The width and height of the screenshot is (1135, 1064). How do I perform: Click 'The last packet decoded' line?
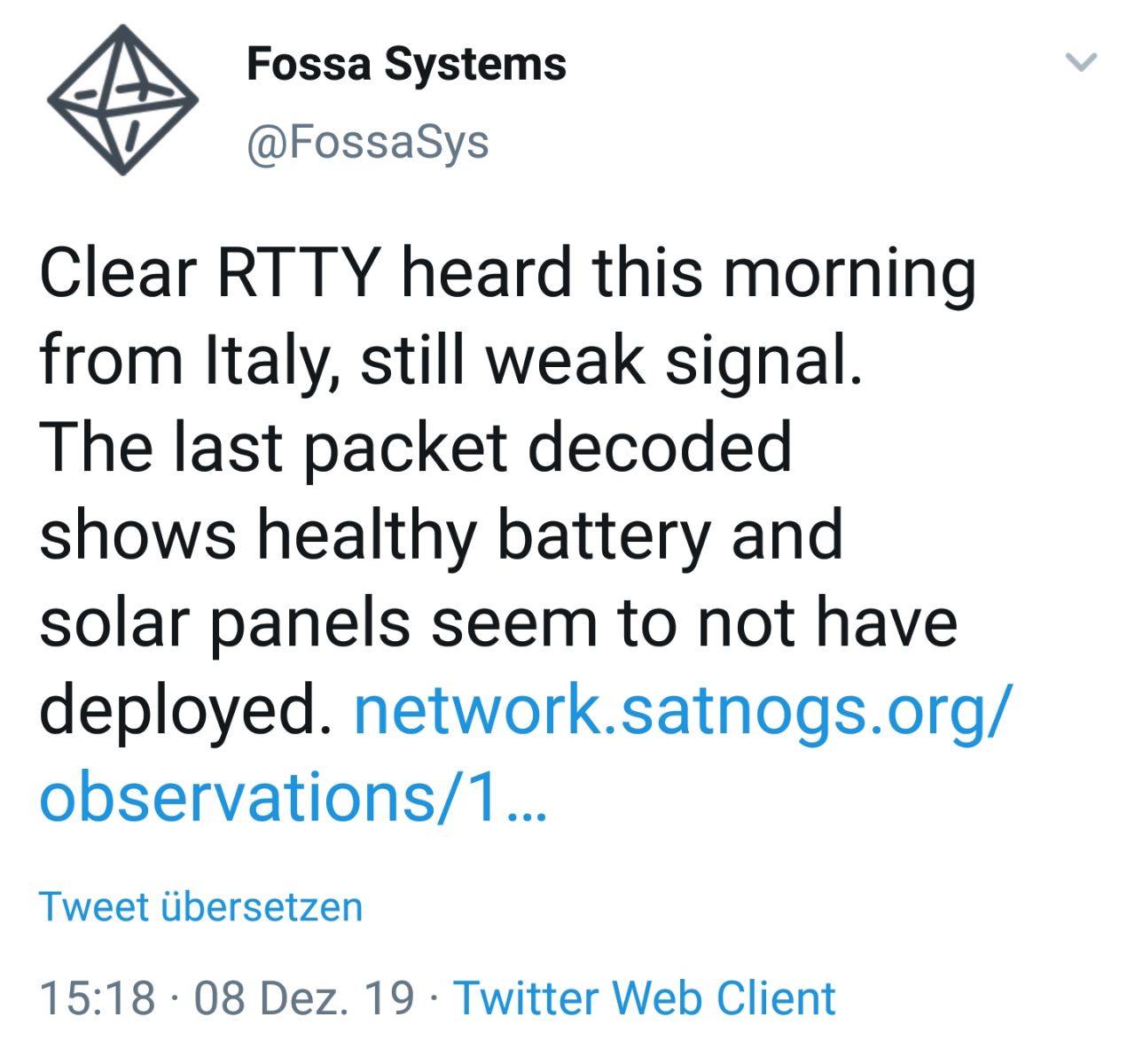[415, 448]
